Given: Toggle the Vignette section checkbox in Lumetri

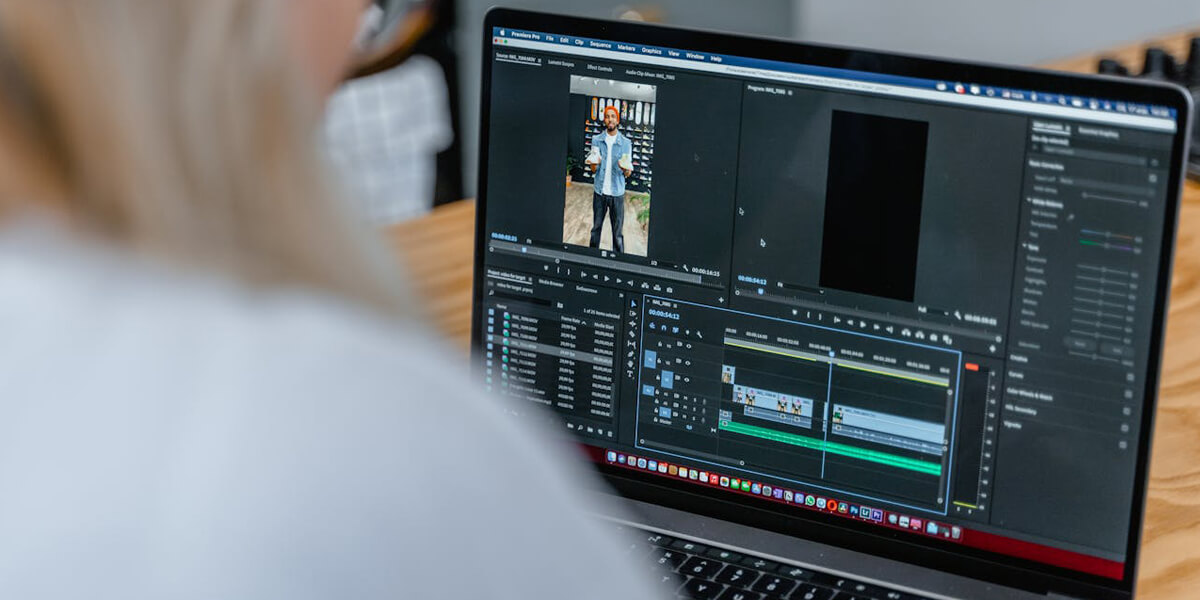Looking at the screenshot, I should (x=1123, y=426).
